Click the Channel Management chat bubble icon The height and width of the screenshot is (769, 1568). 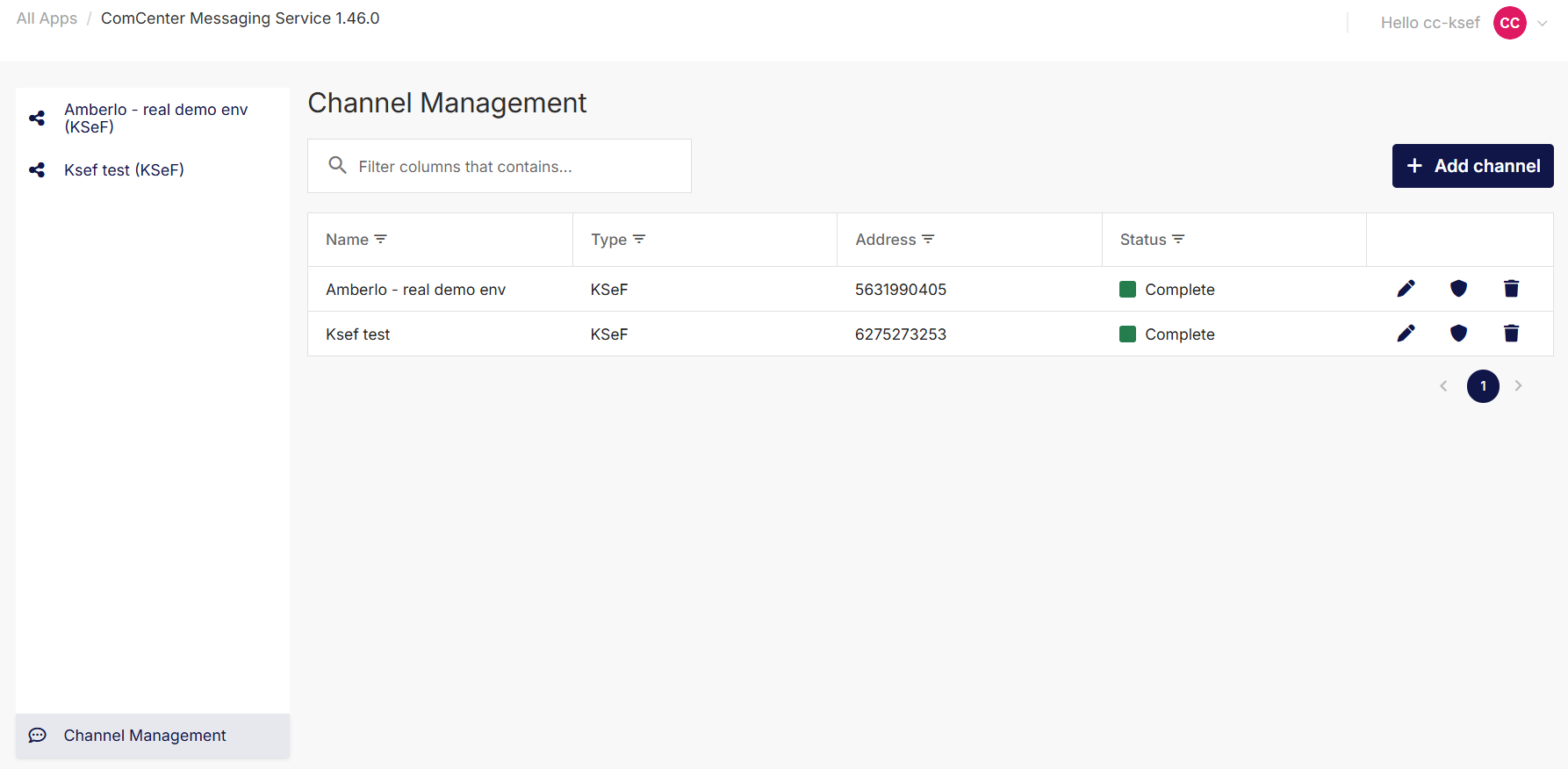[x=38, y=736]
